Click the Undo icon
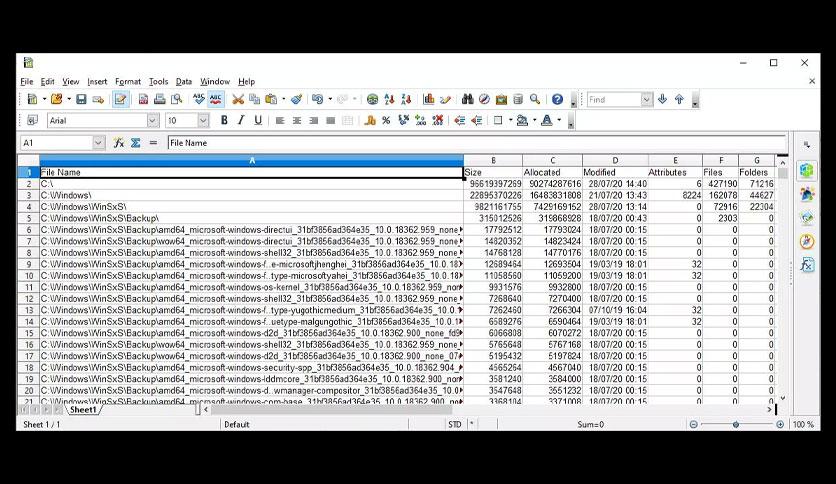 [318, 99]
